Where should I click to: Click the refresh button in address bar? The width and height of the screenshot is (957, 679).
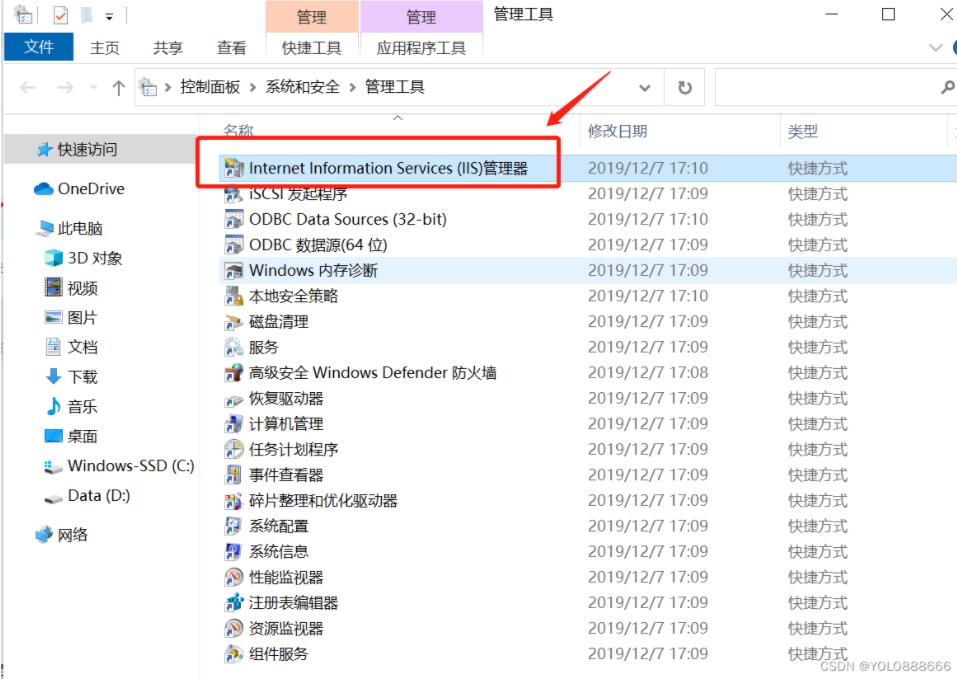tap(685, 88)
